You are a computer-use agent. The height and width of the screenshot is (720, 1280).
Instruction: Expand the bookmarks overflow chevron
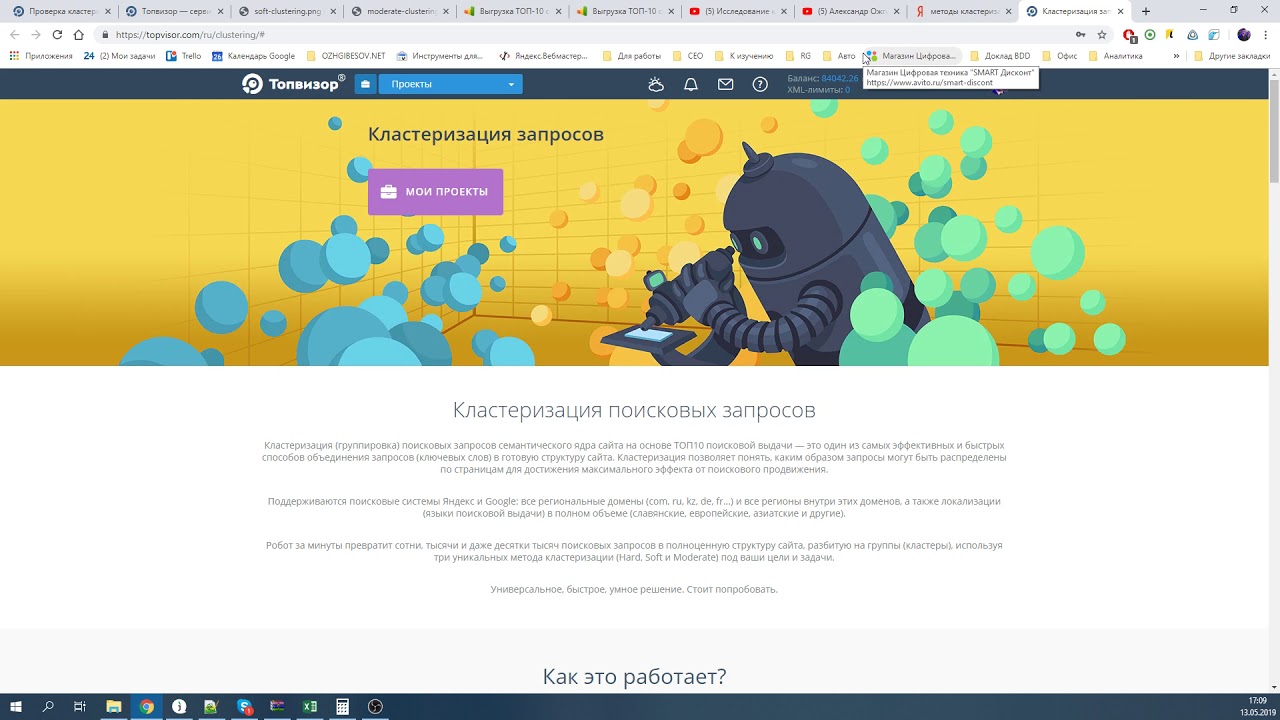coord(1176,56)
